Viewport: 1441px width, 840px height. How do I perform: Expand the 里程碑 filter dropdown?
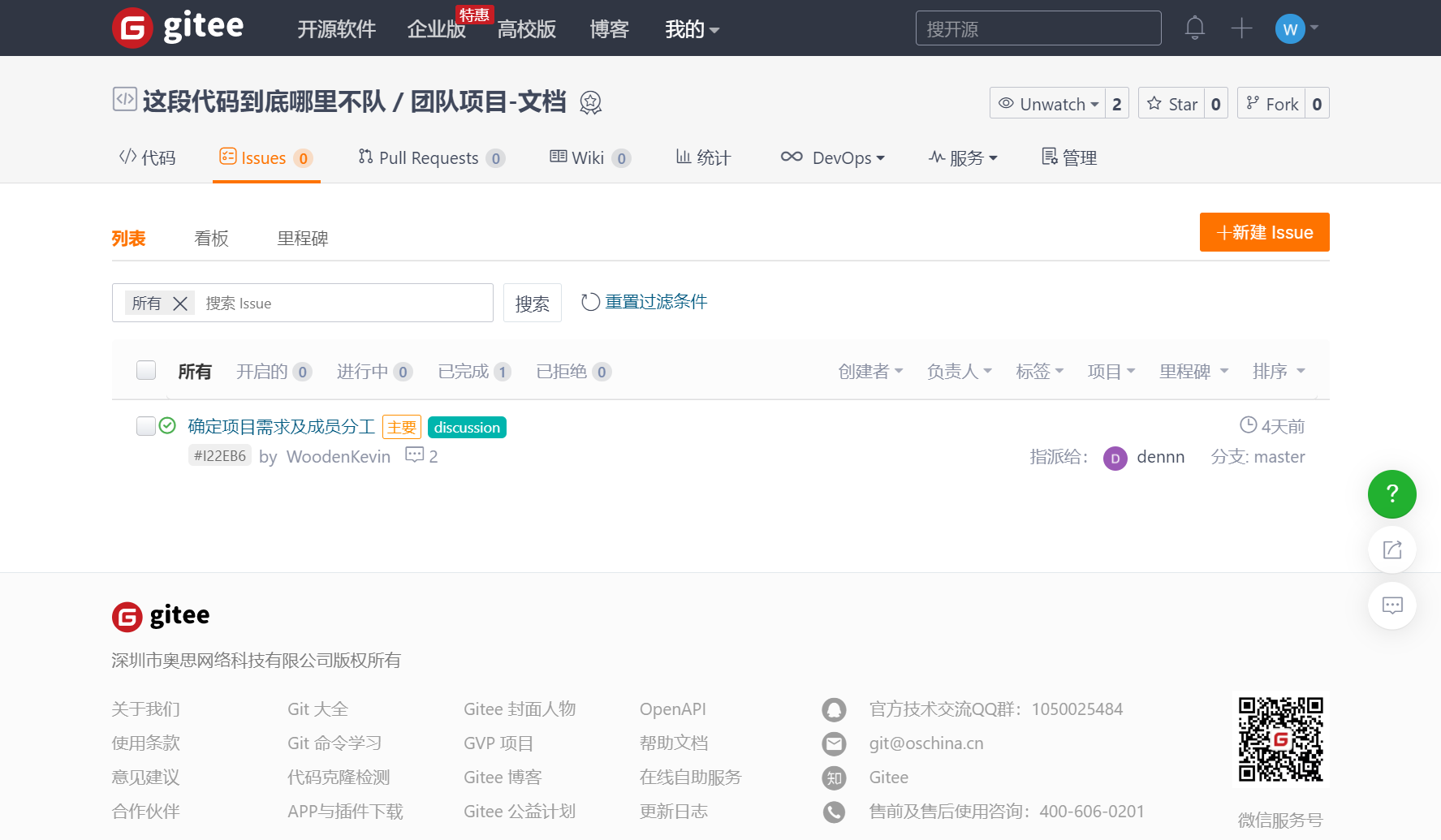click(x=1194, y=371)
